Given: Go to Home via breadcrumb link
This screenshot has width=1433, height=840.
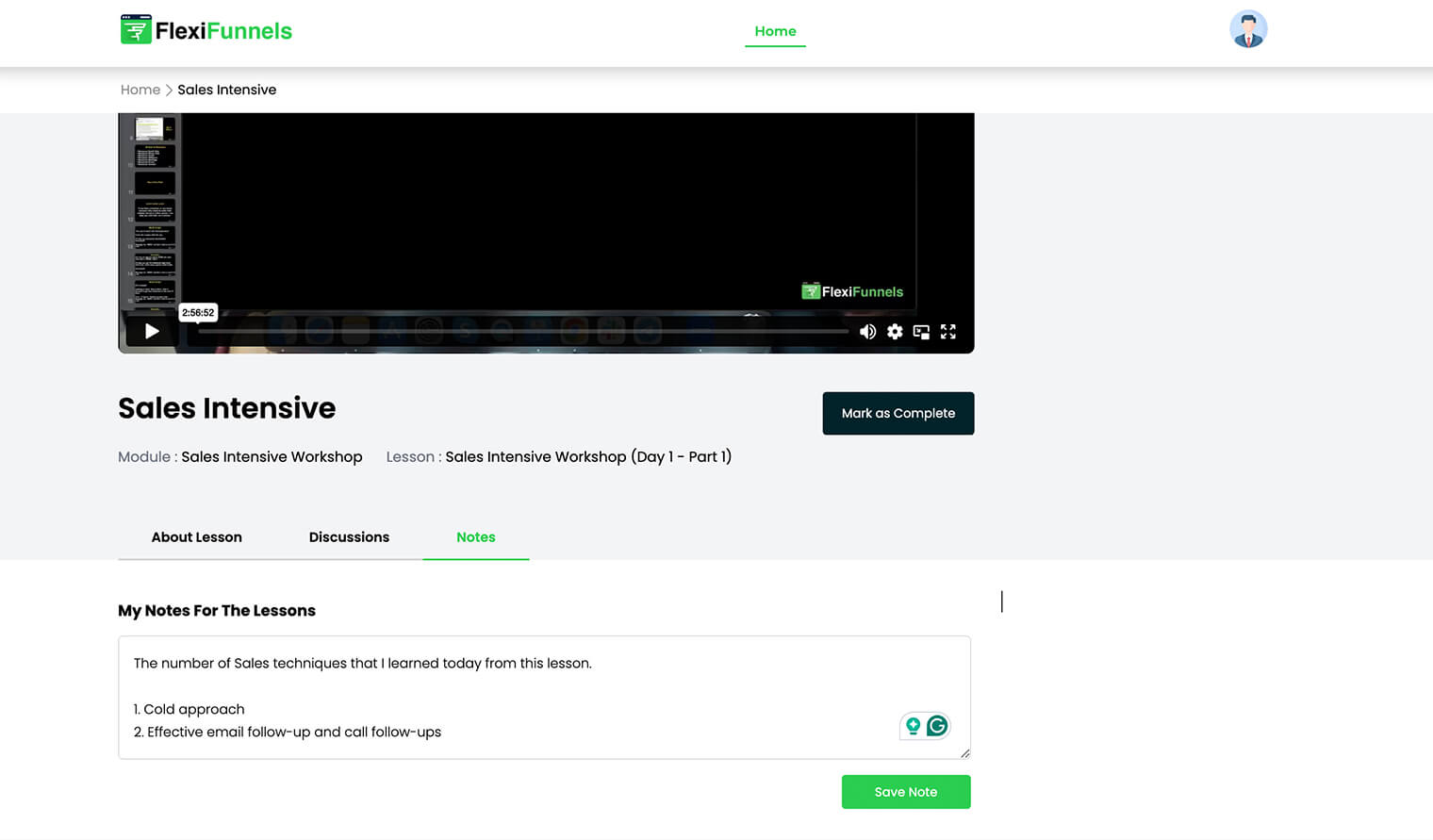Looking at the screenshot, I should click(x=140, y=91).
